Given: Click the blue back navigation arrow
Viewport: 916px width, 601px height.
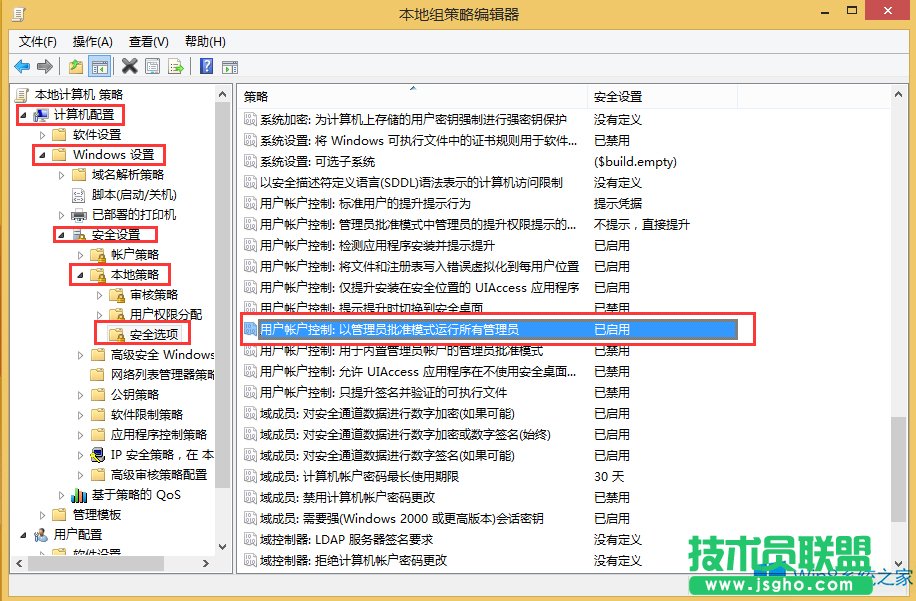Looking at the screenshot, I should coord(22,65).
